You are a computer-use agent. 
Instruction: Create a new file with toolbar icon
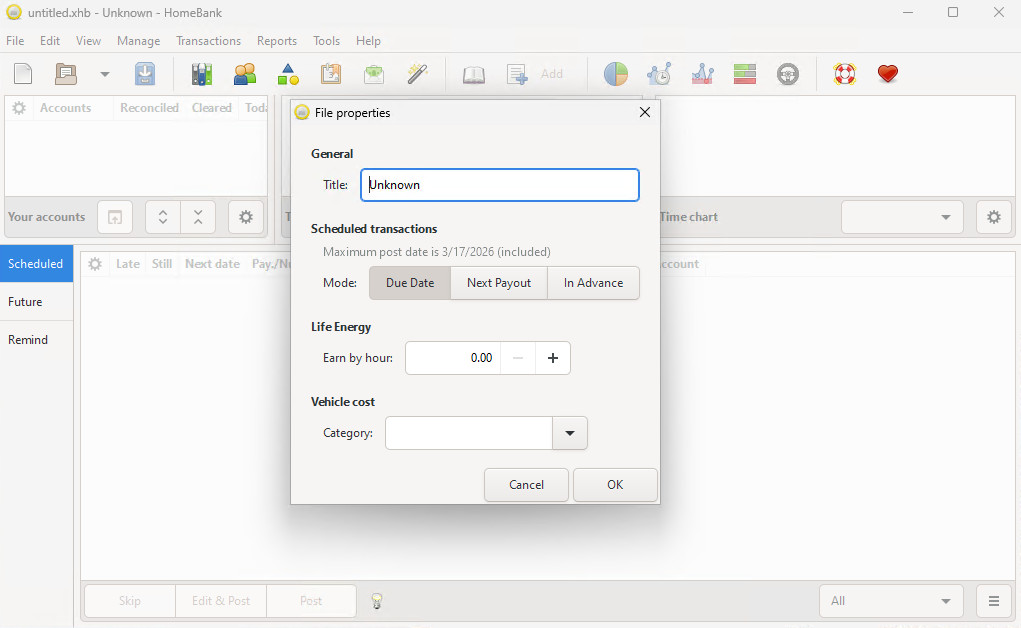(23, 74)
